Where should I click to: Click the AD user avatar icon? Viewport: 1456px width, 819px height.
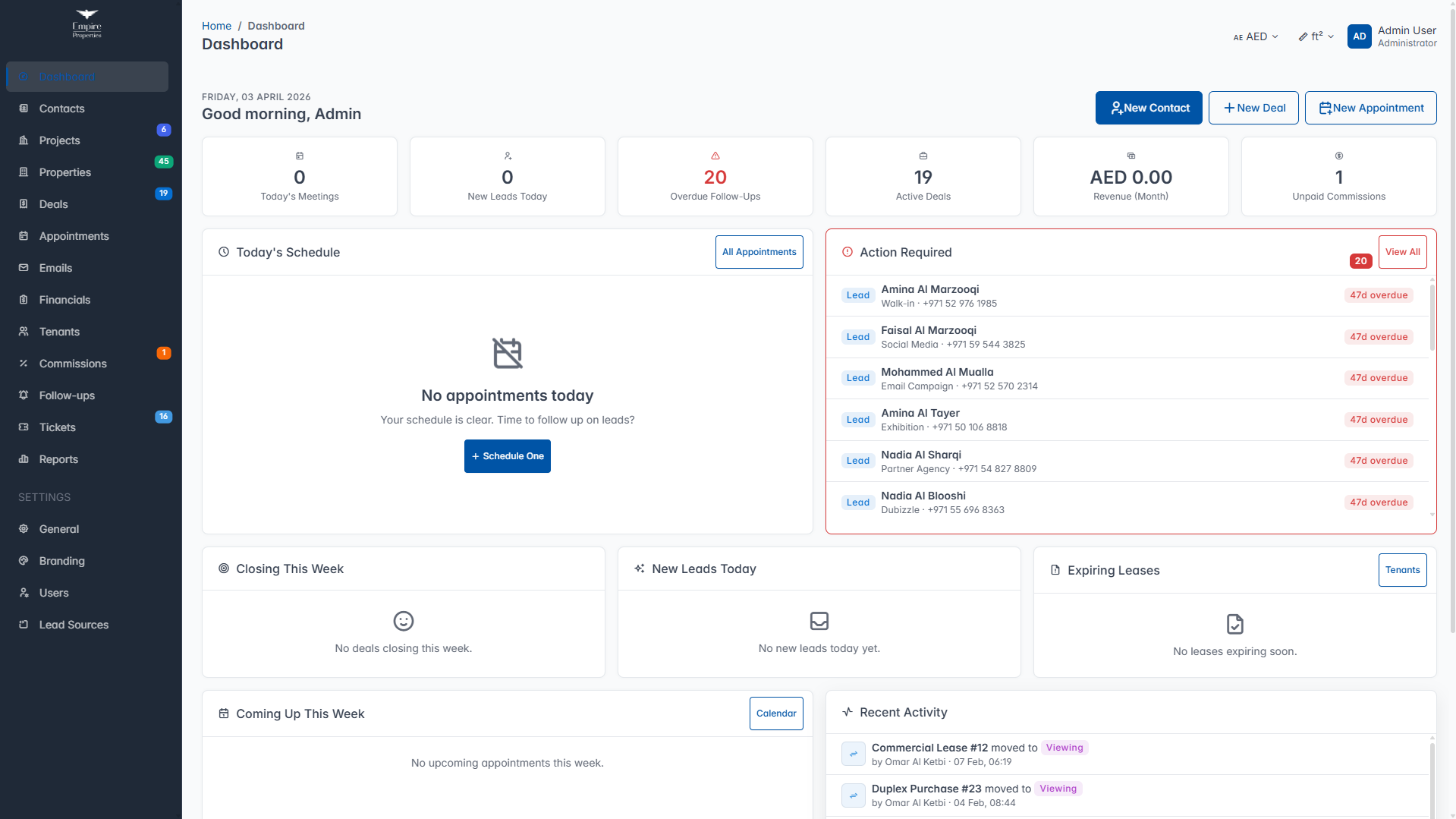(1359, 36)
